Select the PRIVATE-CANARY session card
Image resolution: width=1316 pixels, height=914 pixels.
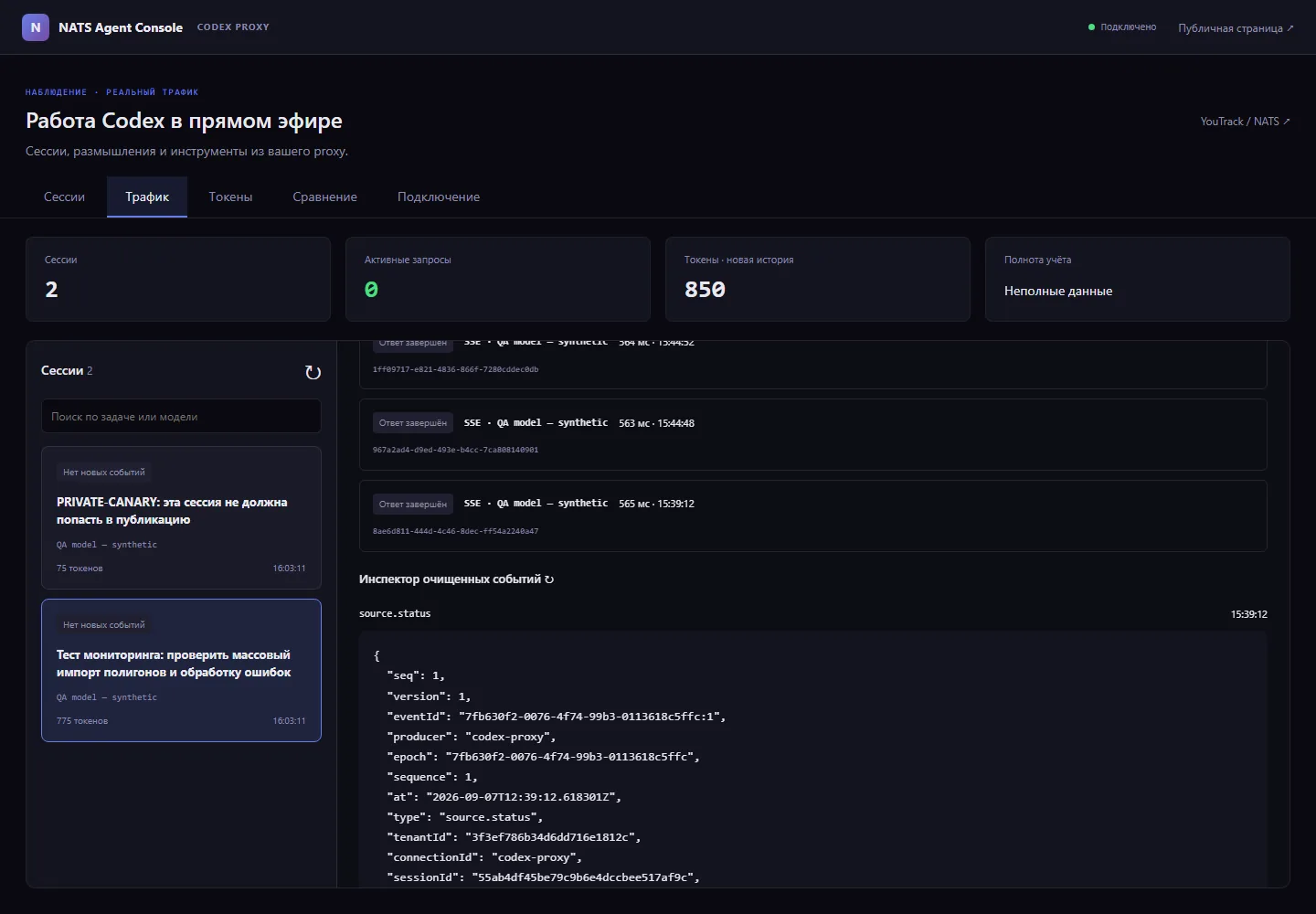pos(181,517)
